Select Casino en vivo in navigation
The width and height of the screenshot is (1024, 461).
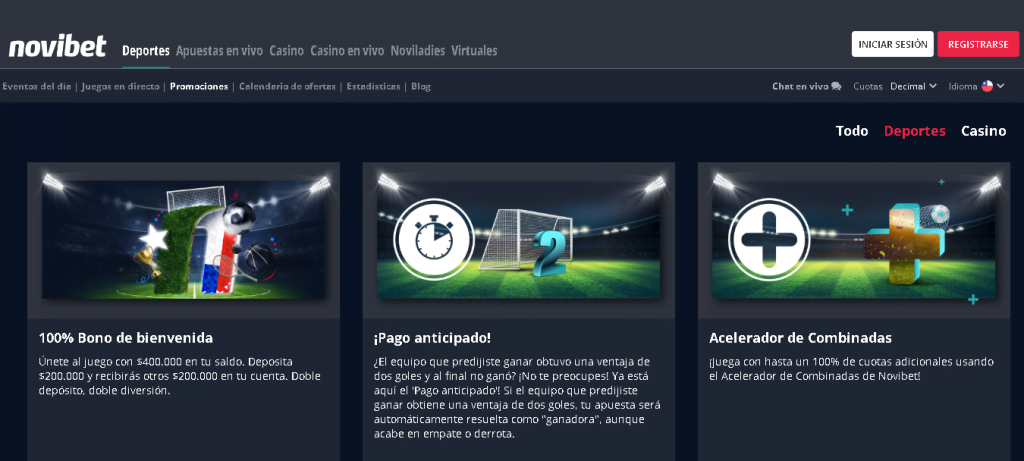(347, 50)
